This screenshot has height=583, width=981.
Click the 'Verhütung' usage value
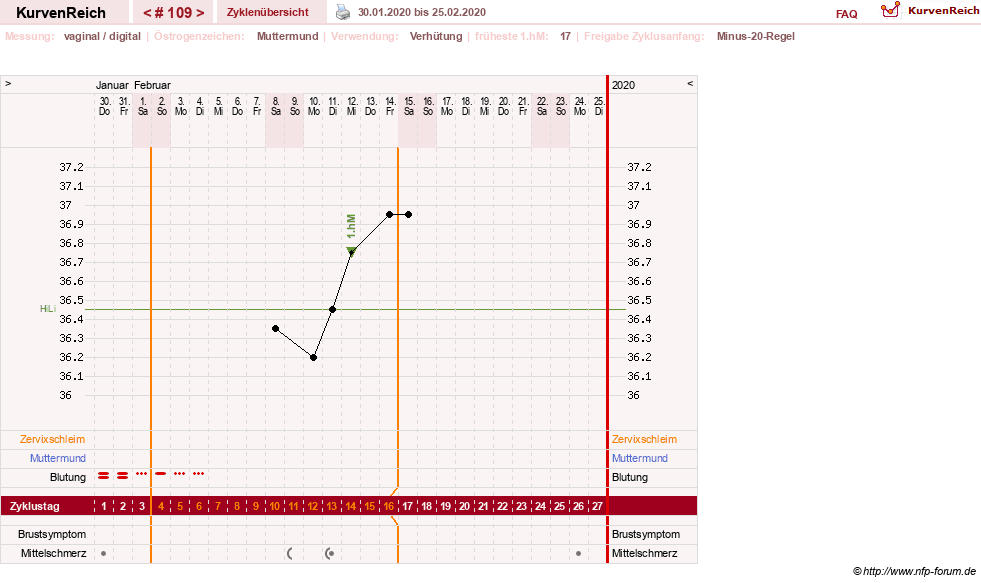pos(436,36)
